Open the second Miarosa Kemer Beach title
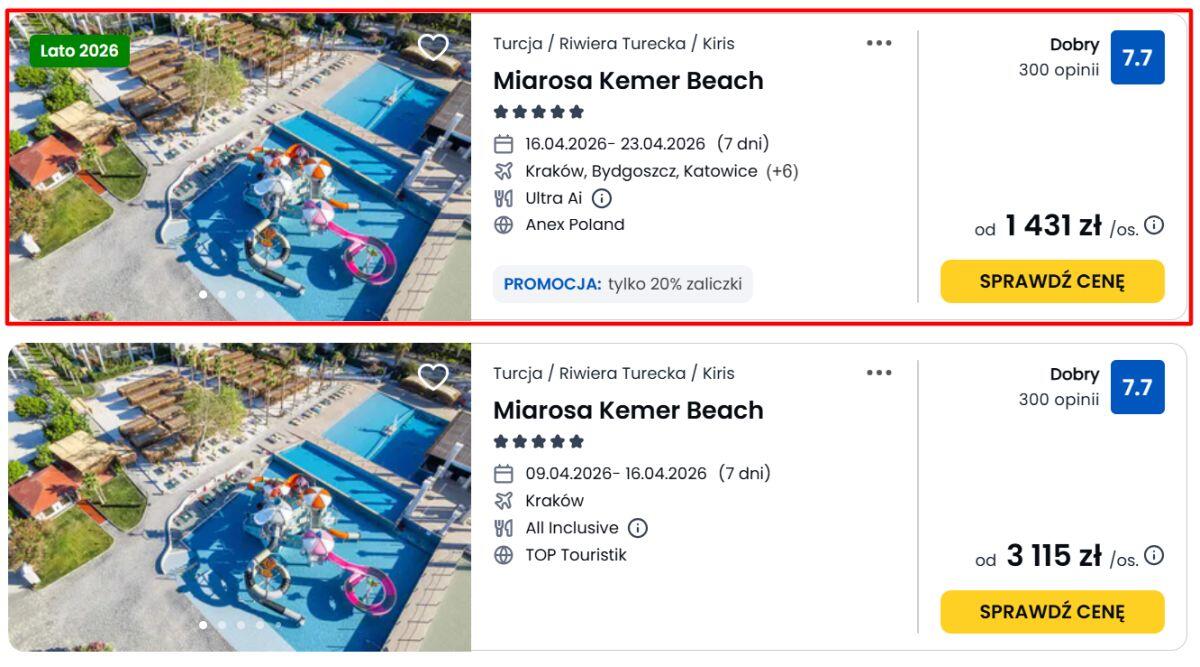Screen dimensions: 1200x667 tap(628, 411)
